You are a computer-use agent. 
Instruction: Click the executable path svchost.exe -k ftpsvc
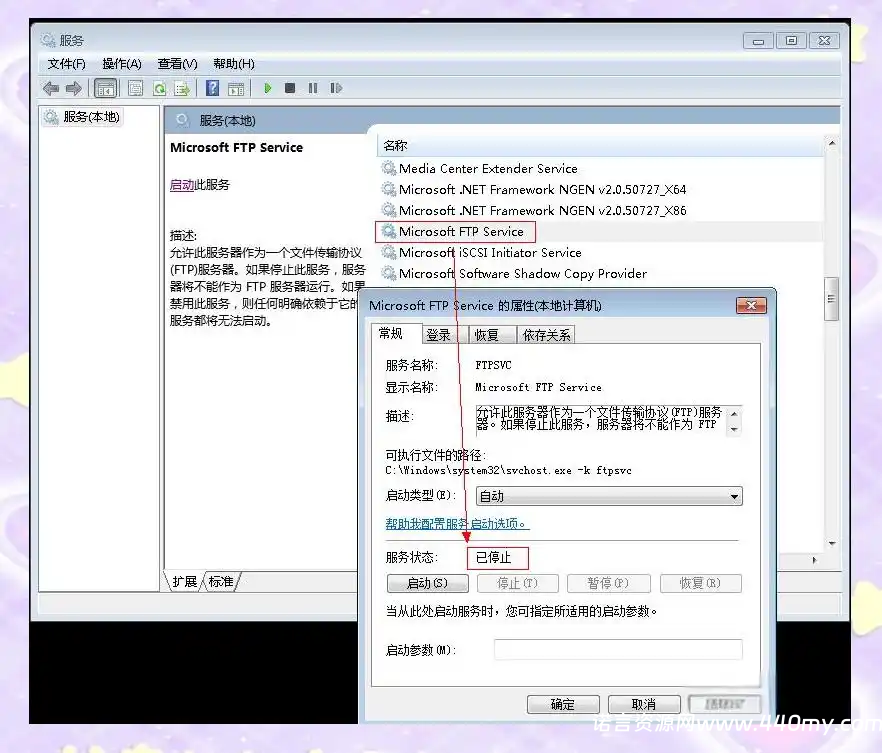point(508,471)
